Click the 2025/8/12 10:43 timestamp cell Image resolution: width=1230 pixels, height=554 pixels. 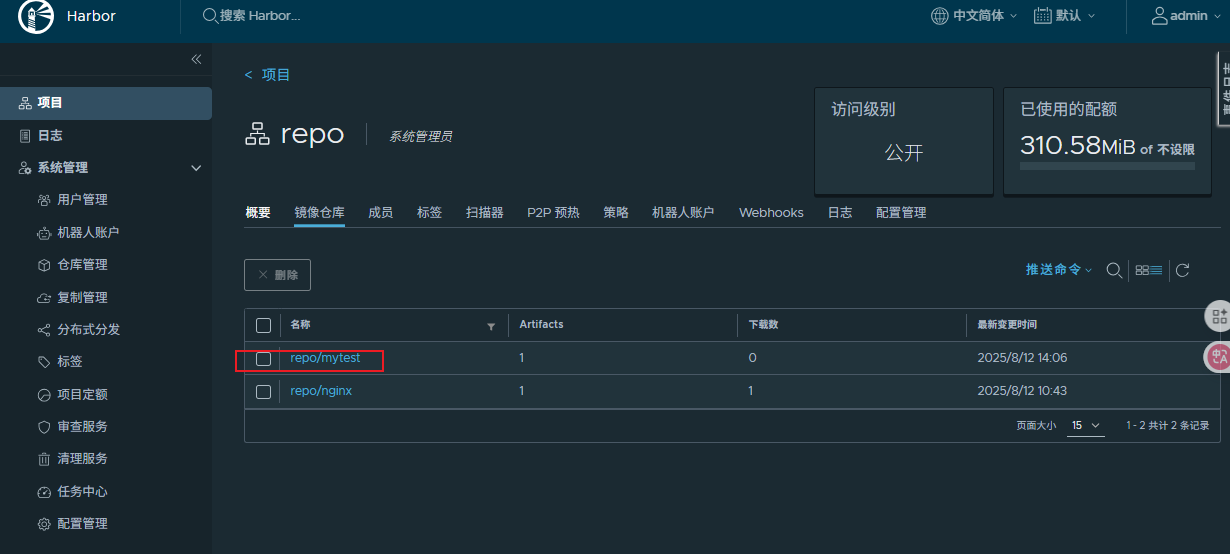click(x=1022, y=391)
